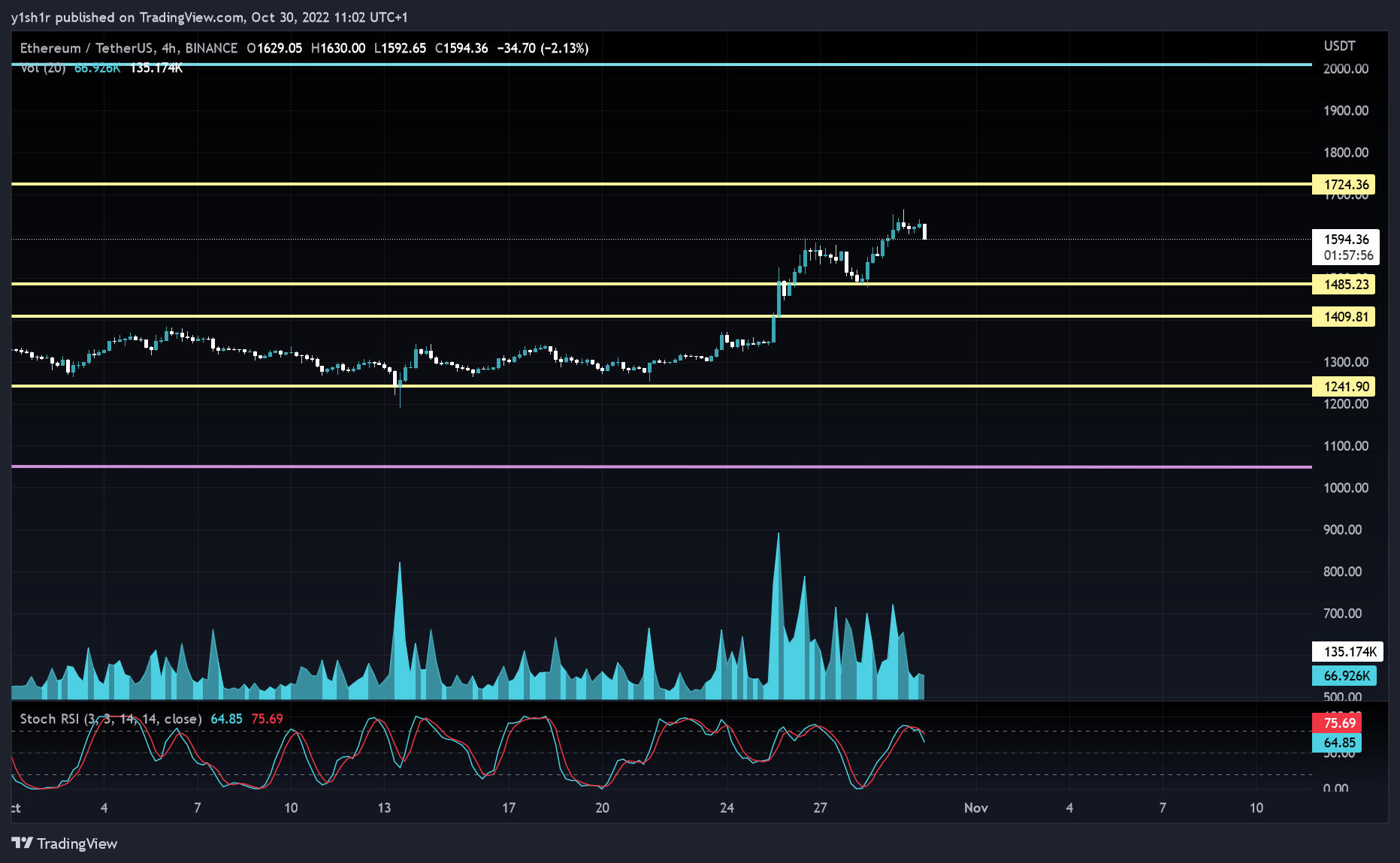Click the 1724.36 yellow price label
The width and height of the screenshot is (1400, 863).
[1344, 184]
